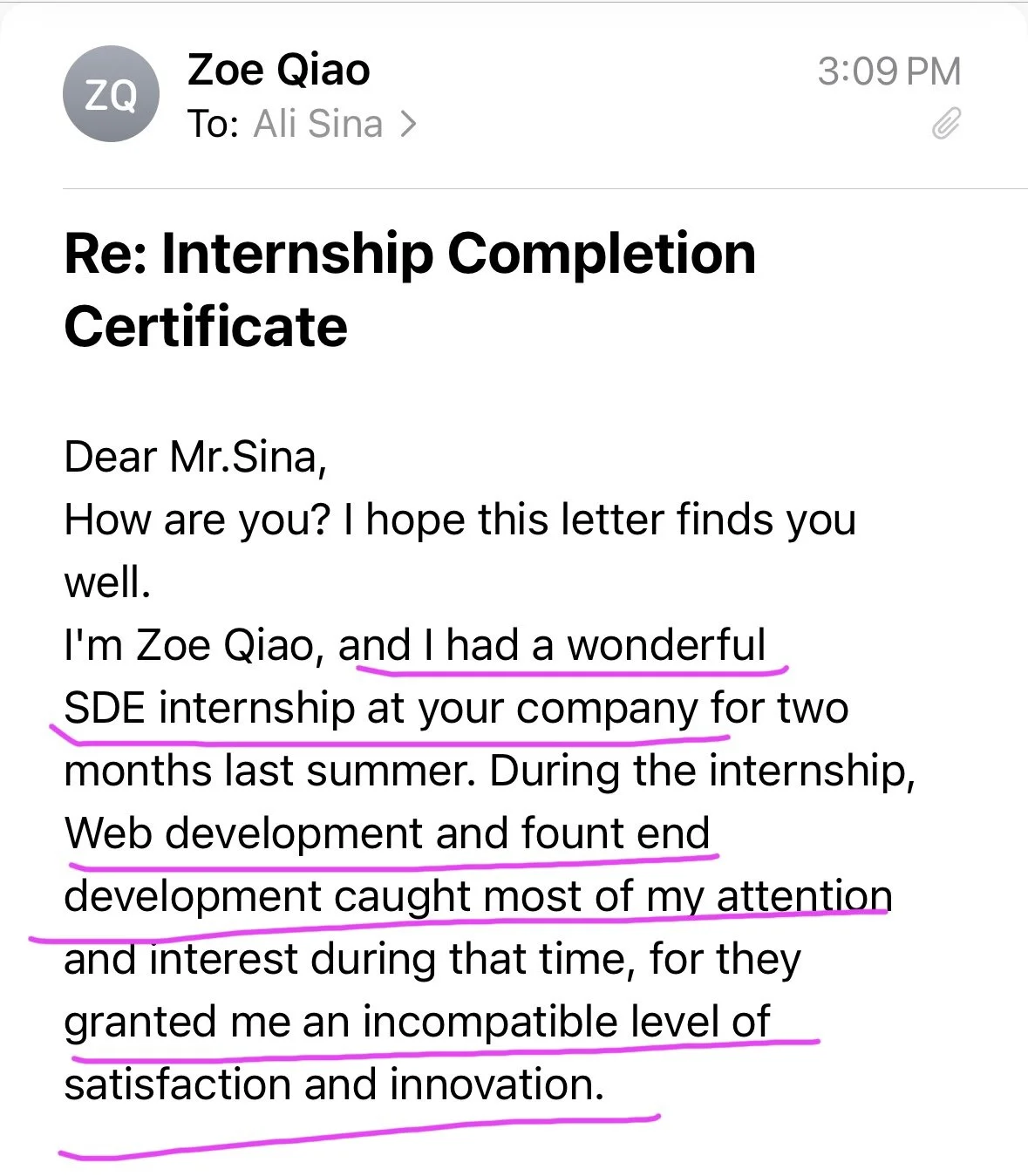Click the sentence "How are you?"
Image resolution: width=1028 pixels, height=1176 pixels.
(x=198, y=520)
